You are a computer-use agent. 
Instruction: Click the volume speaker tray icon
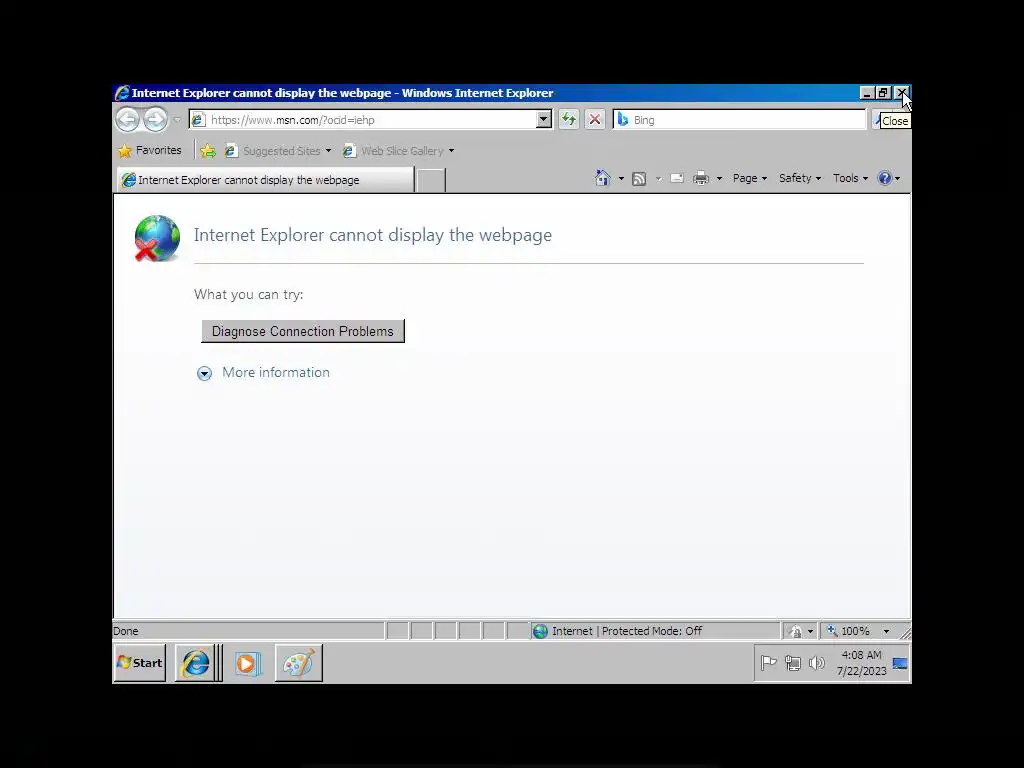[x=816, y=663]
